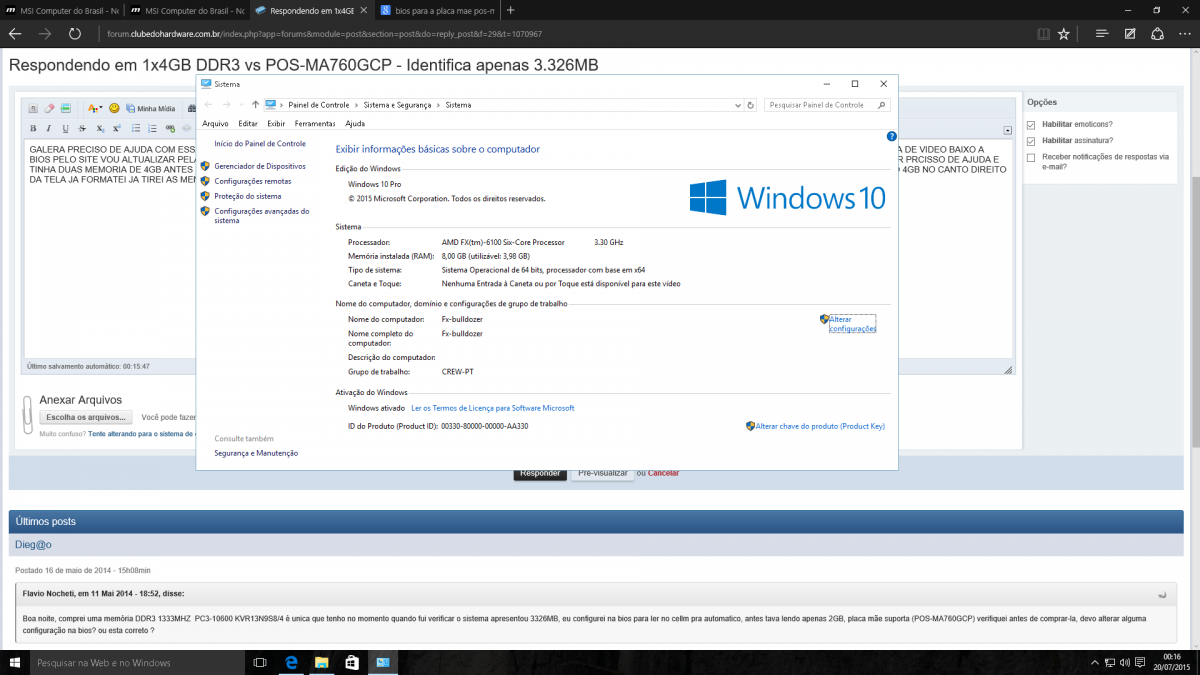Open the Ajuda menu
This screenshot has height=675, width=1200.
pyautogui.click(x=355, y=123)
